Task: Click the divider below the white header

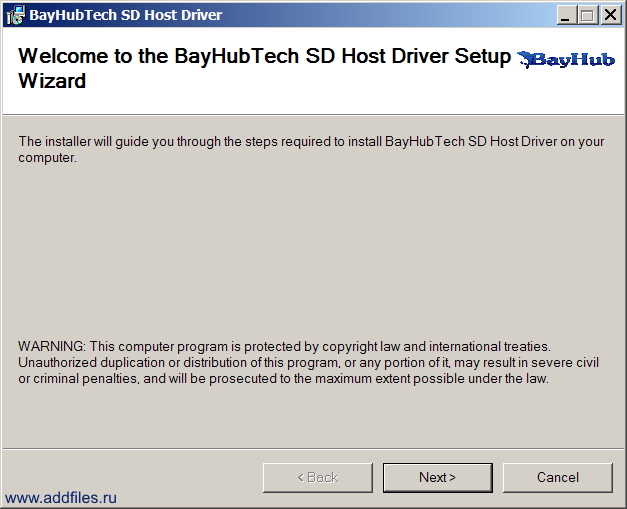Action: pyautogui.click(x=313, y=114)
